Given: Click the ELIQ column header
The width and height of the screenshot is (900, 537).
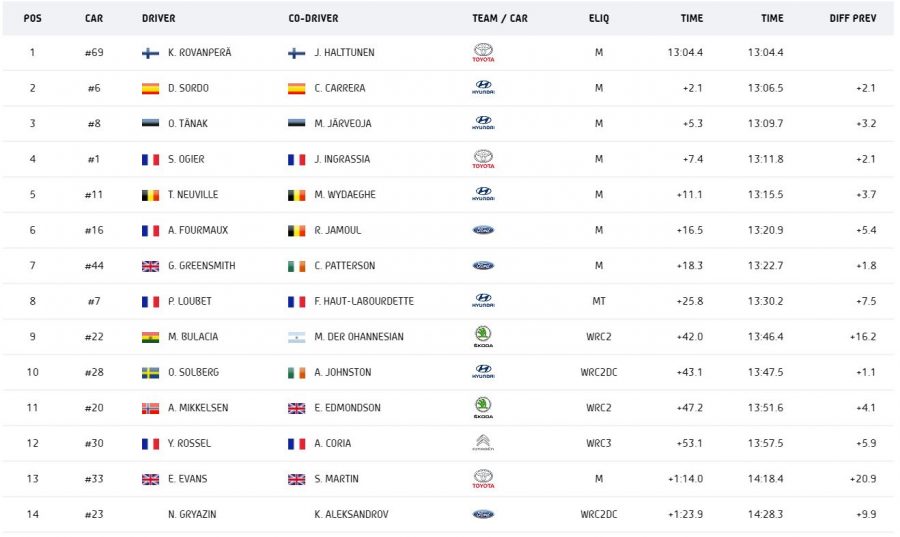Looking at the screenshot, I should point(599,18).
